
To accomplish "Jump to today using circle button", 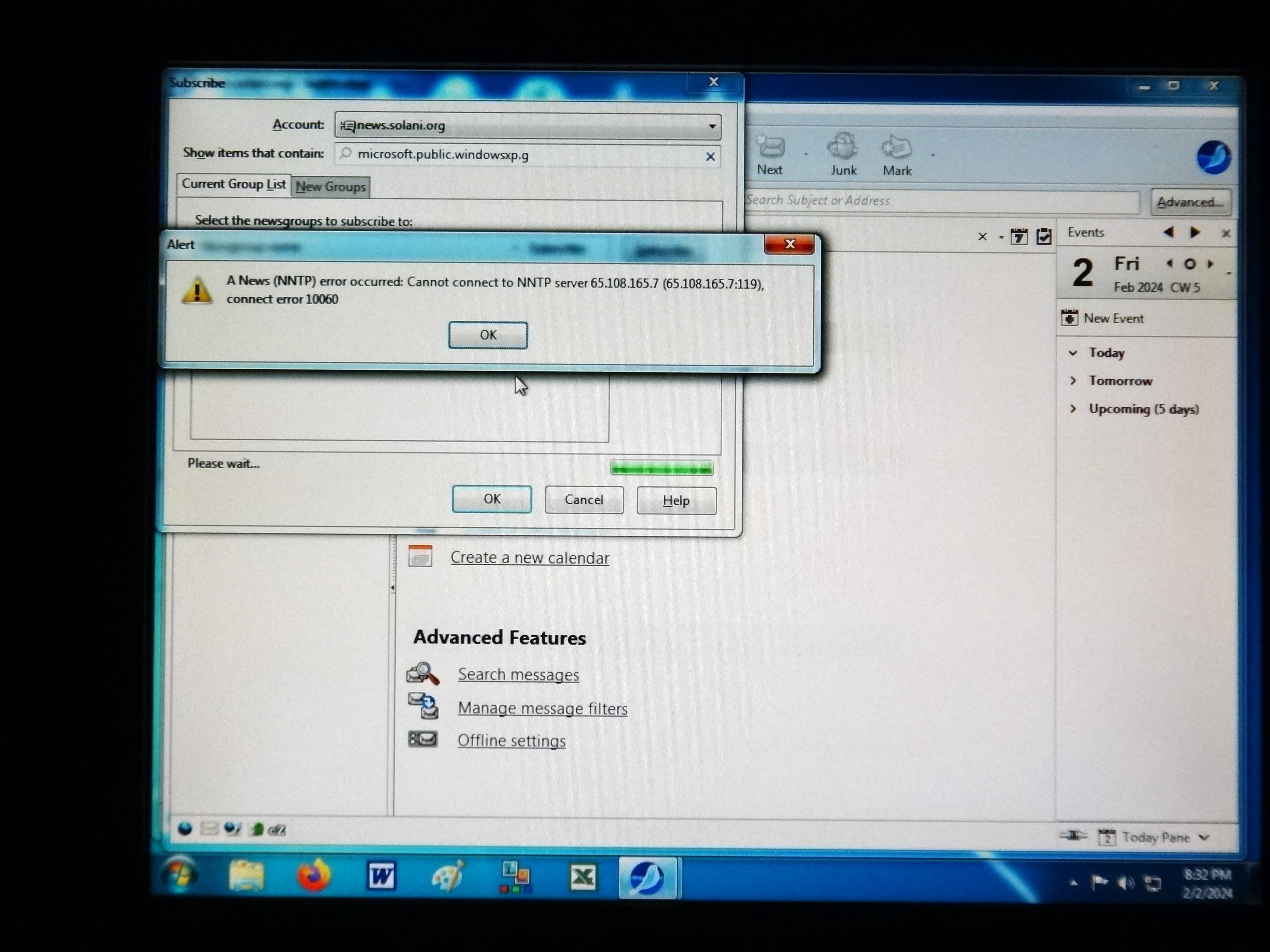I will point(1190,264).
